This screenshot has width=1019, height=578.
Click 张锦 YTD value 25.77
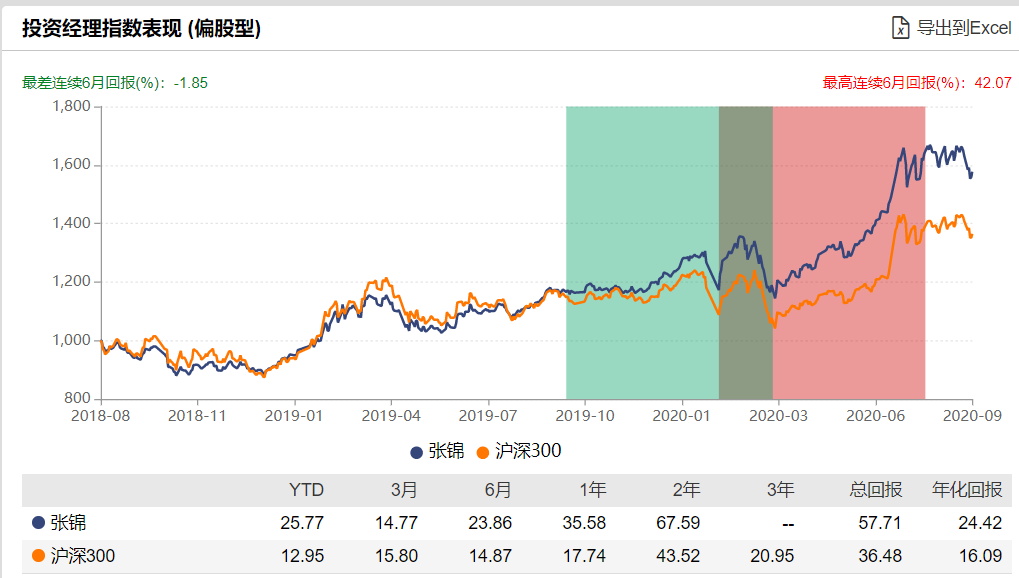[x=302, y=523]
